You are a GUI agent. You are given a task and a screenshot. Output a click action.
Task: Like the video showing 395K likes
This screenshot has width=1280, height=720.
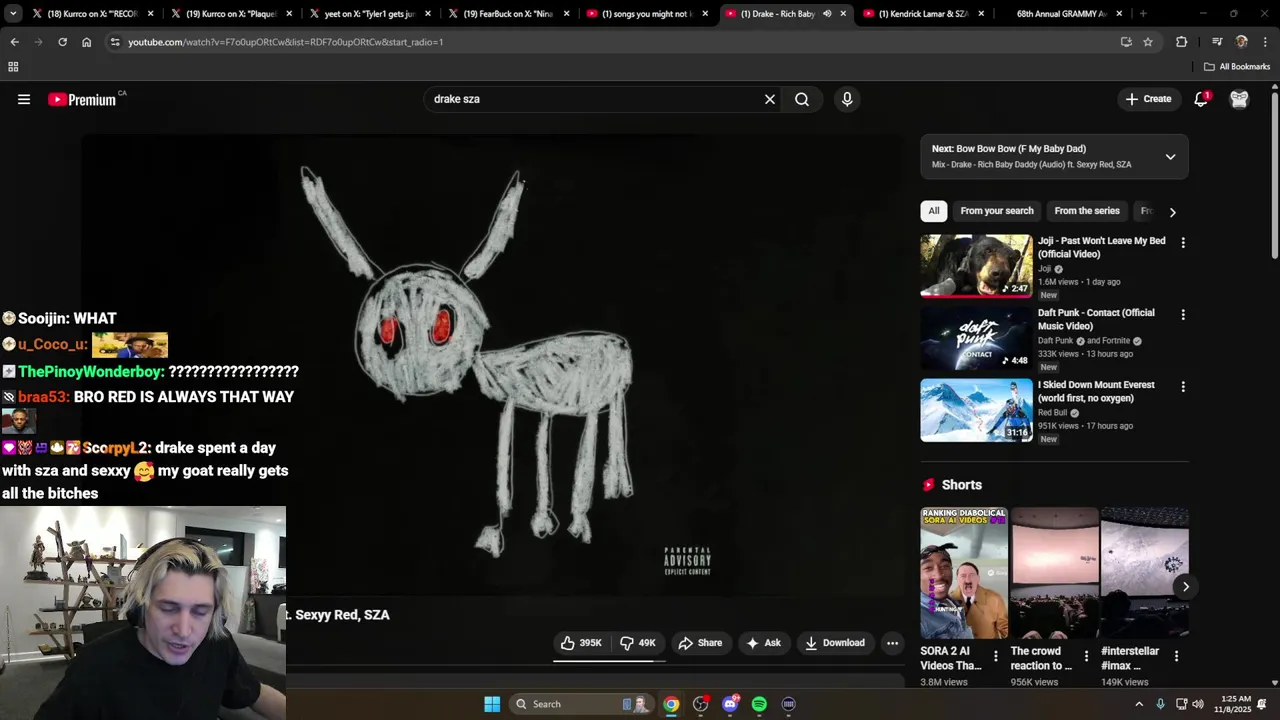(581, 643)
